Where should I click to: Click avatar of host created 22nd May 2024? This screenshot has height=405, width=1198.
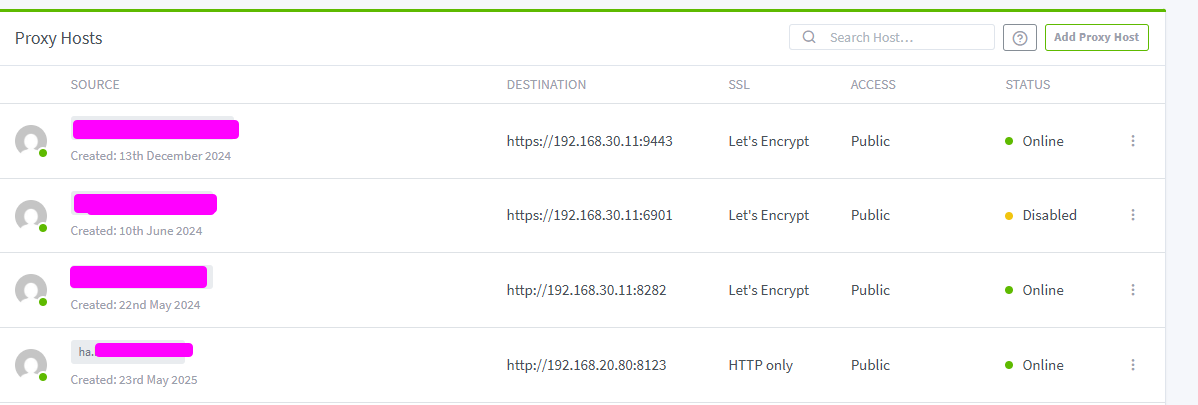pyautogui.click(x=31, y=290)
